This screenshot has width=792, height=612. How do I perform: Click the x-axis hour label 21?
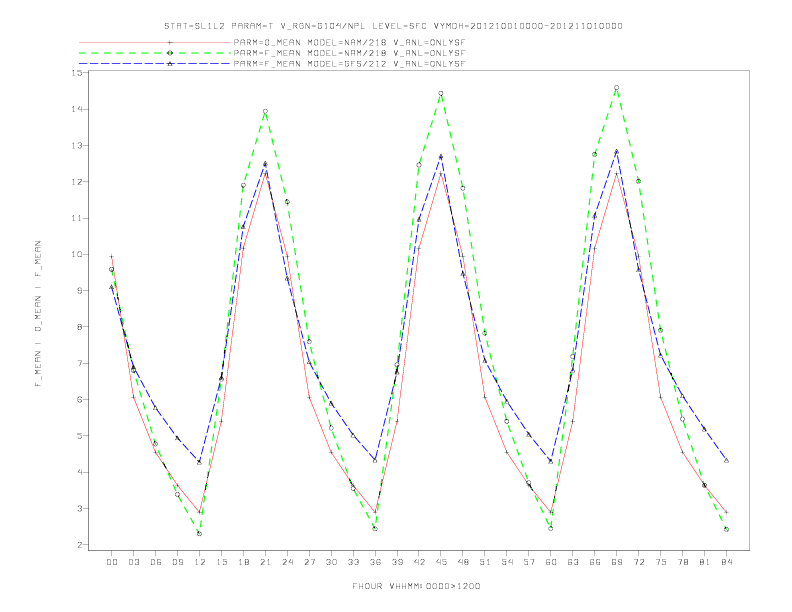click(x=265, y=562)
